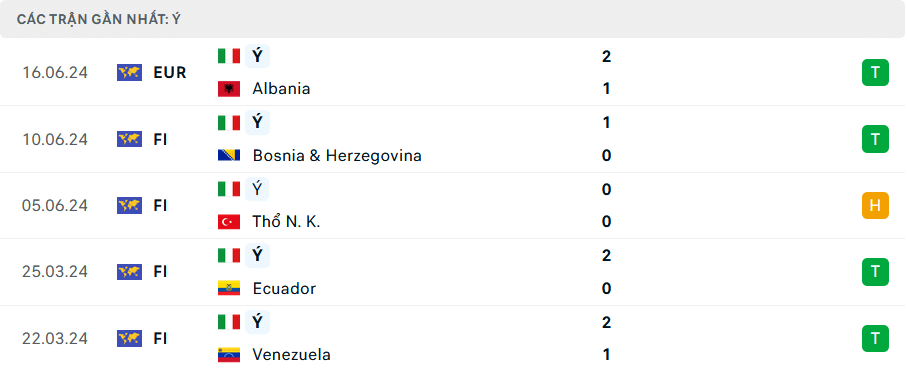The image size is (907, 370).
Task: Select the EUR competition label
Action: (x=170, y=72)
